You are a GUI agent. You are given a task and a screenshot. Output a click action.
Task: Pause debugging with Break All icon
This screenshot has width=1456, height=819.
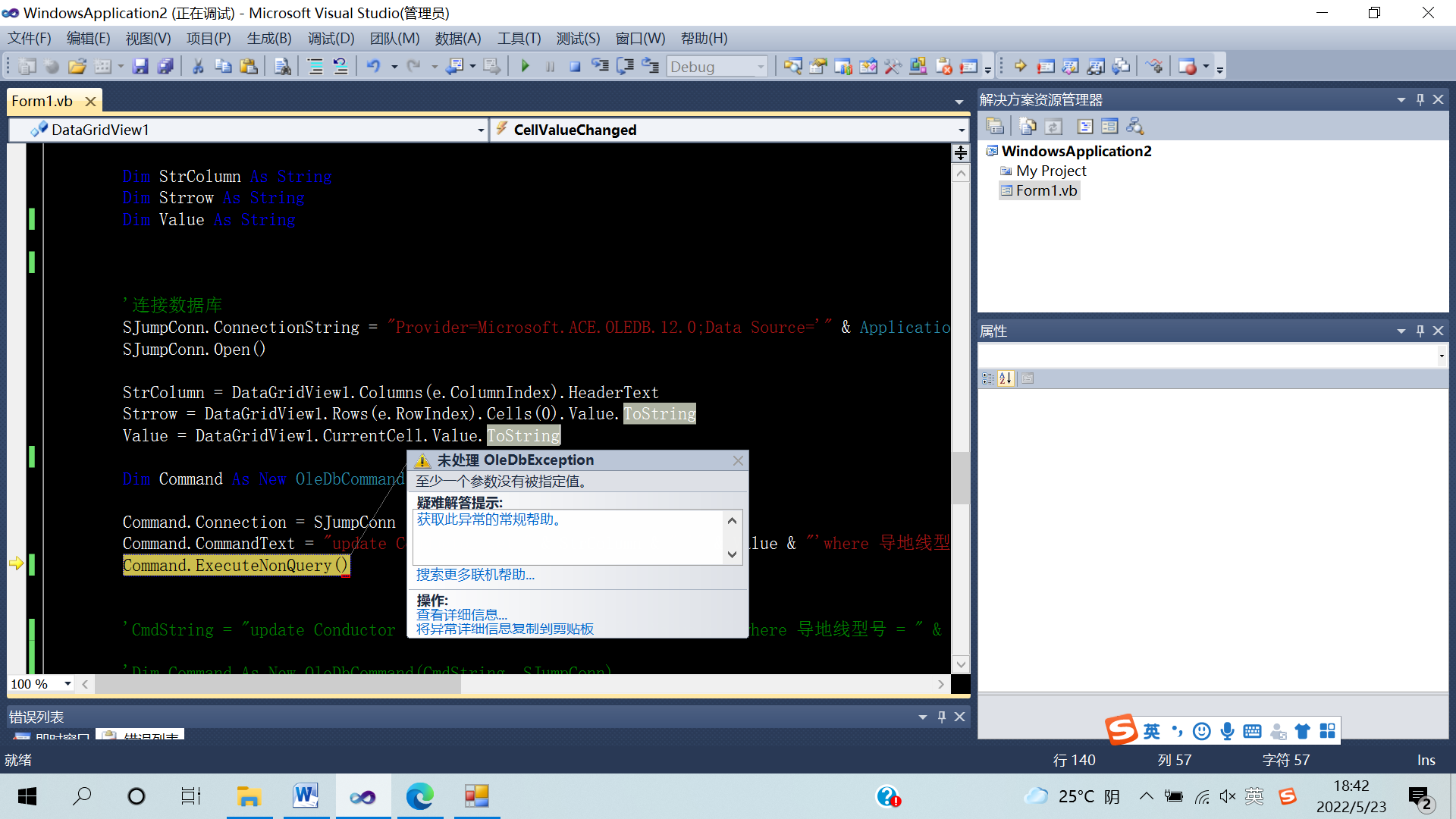click(550, 67)
